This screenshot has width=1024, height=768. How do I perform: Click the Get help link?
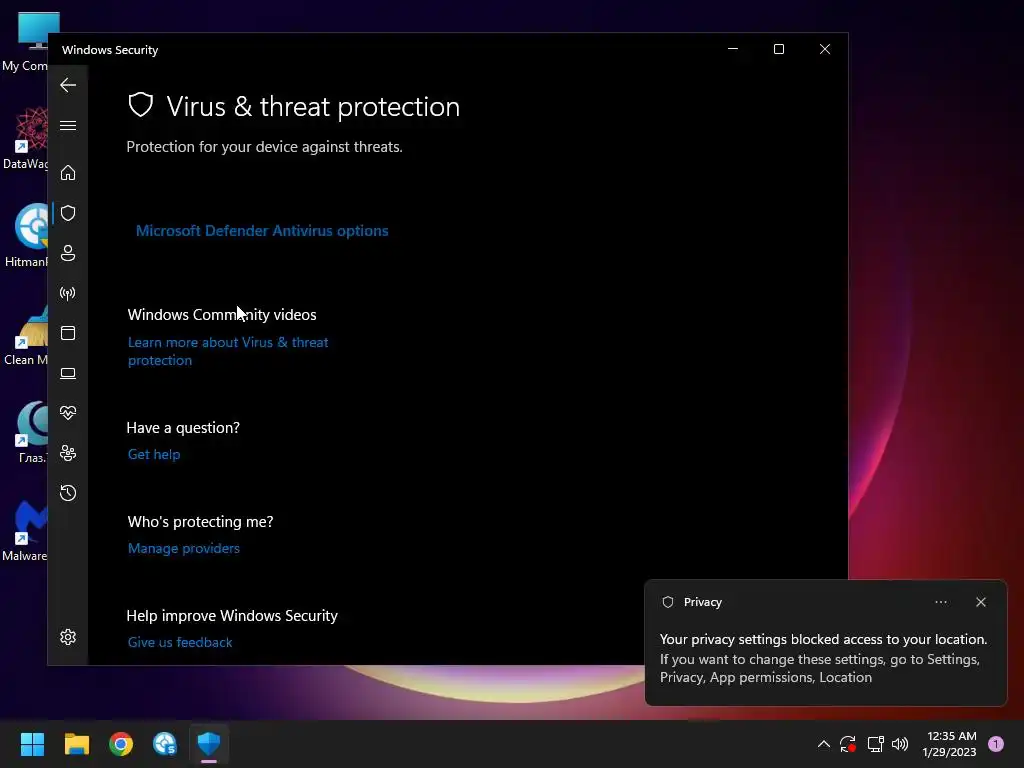pyautogui.click(x=154, y=455)
